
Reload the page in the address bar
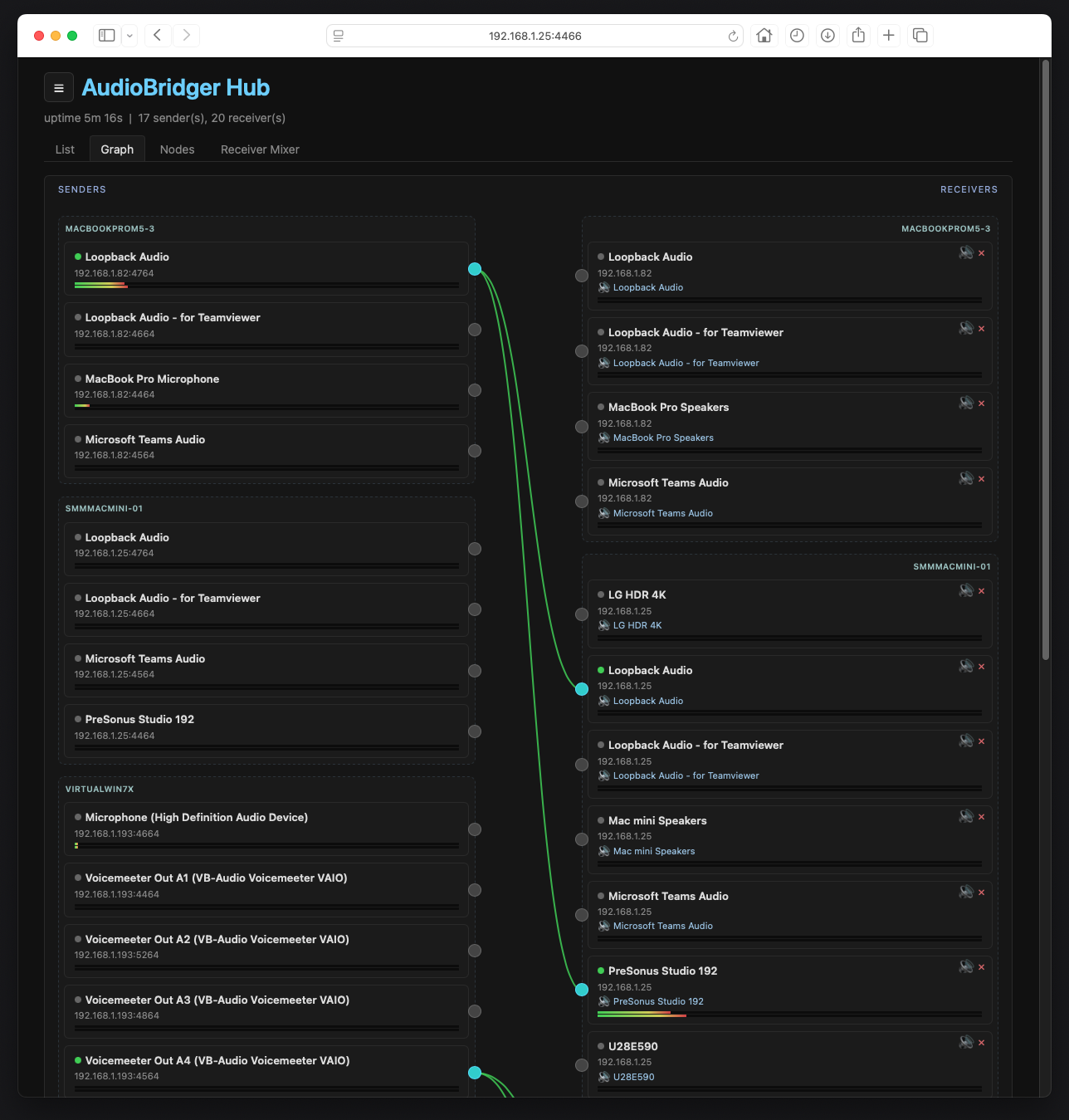[733, 36]
